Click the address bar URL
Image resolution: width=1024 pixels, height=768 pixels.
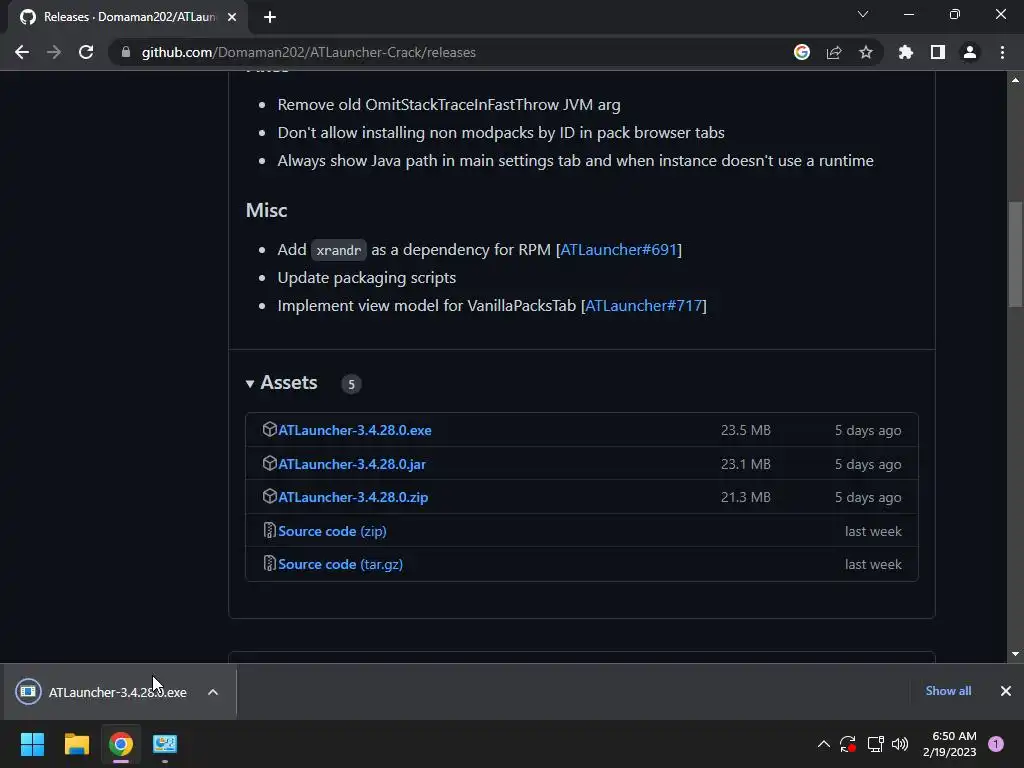(308, 52)
